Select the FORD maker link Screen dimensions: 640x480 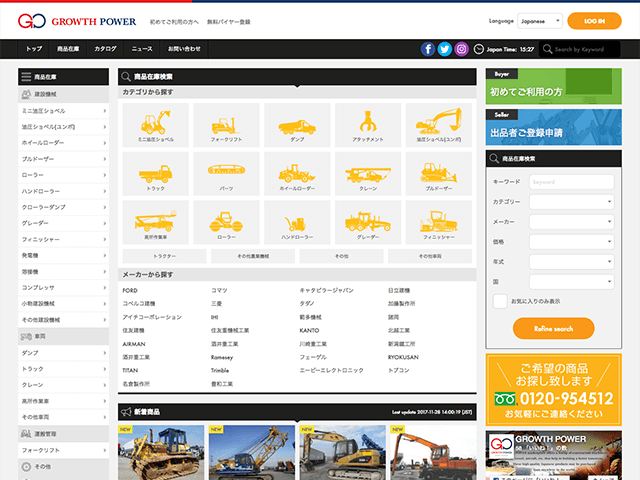point(130,290)
